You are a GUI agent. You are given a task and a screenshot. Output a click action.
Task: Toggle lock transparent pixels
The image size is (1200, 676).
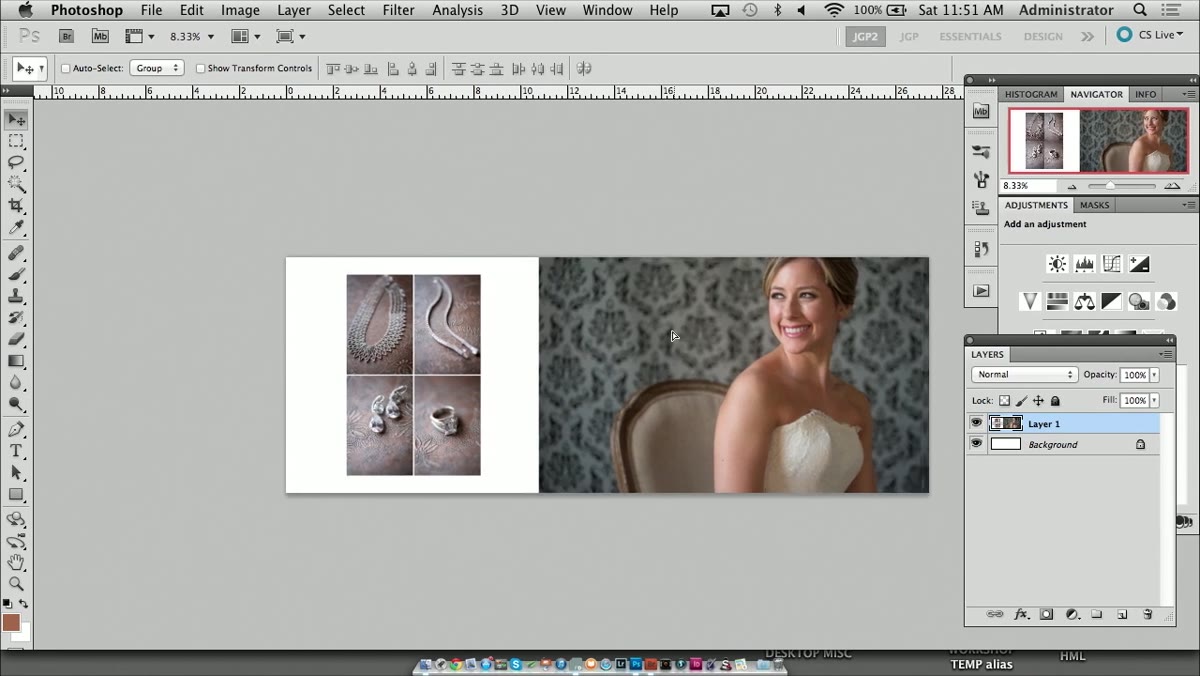pos(1004,401)
